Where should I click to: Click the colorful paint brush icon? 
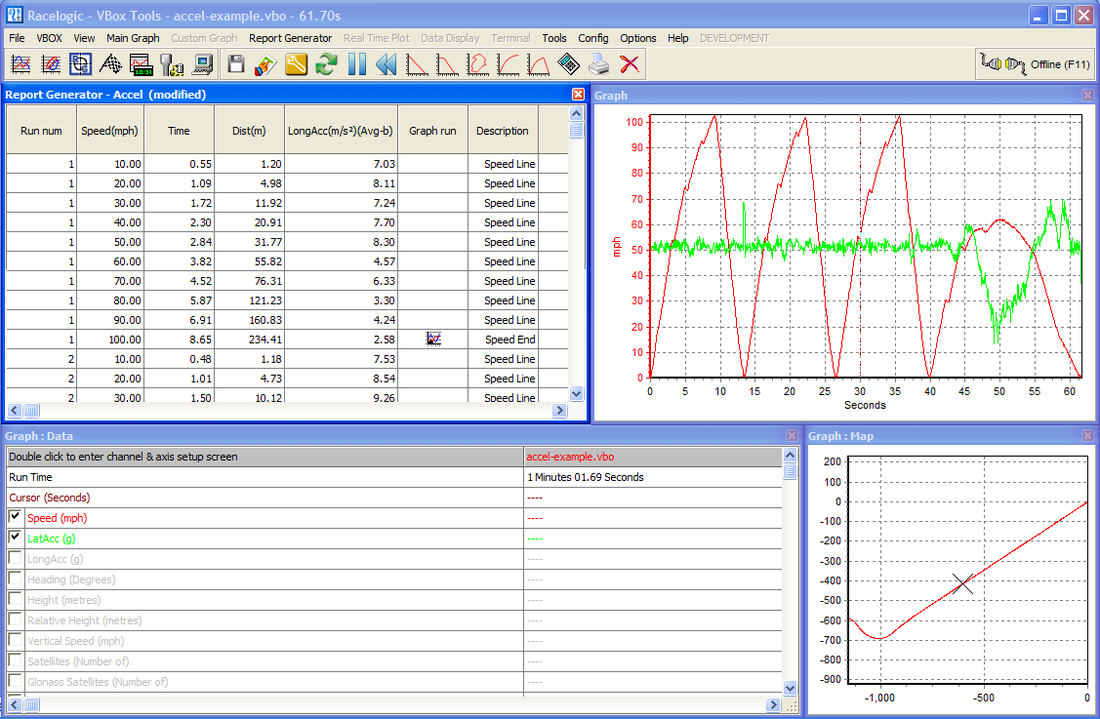[x=266, y=65]
